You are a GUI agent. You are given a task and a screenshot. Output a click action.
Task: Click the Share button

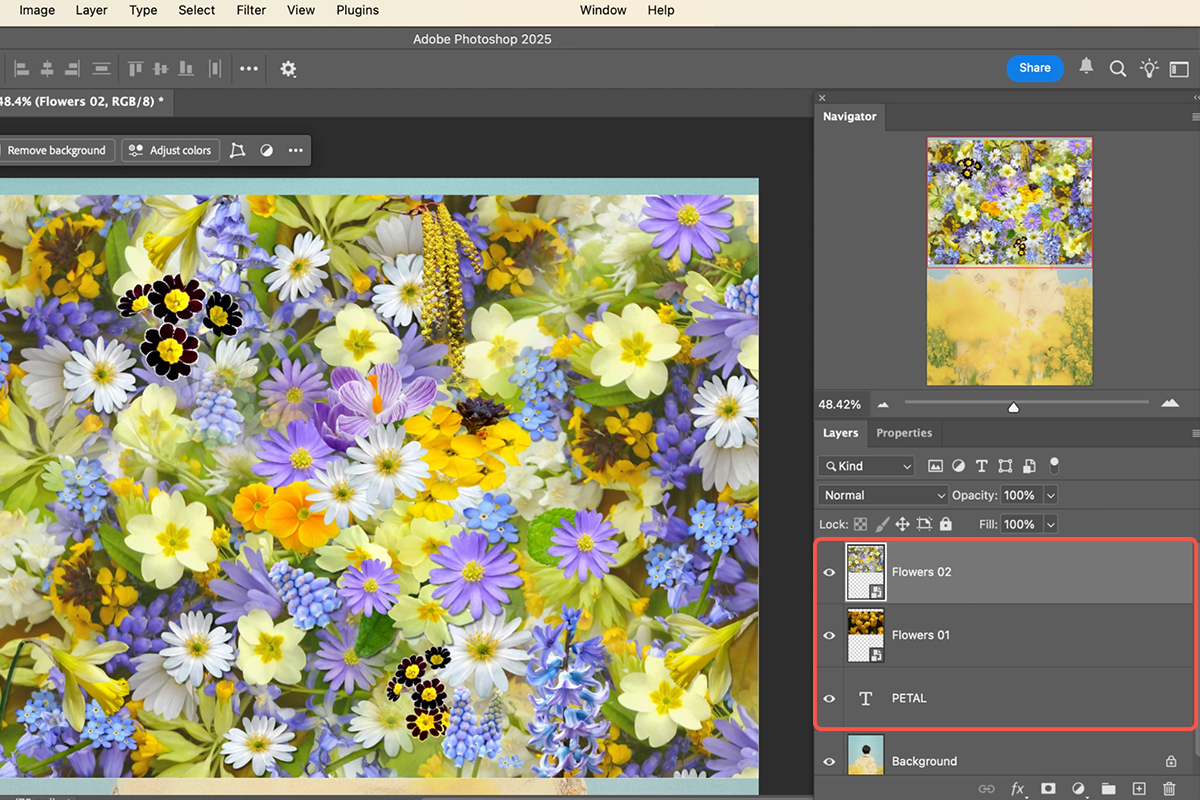(1034, 68)
